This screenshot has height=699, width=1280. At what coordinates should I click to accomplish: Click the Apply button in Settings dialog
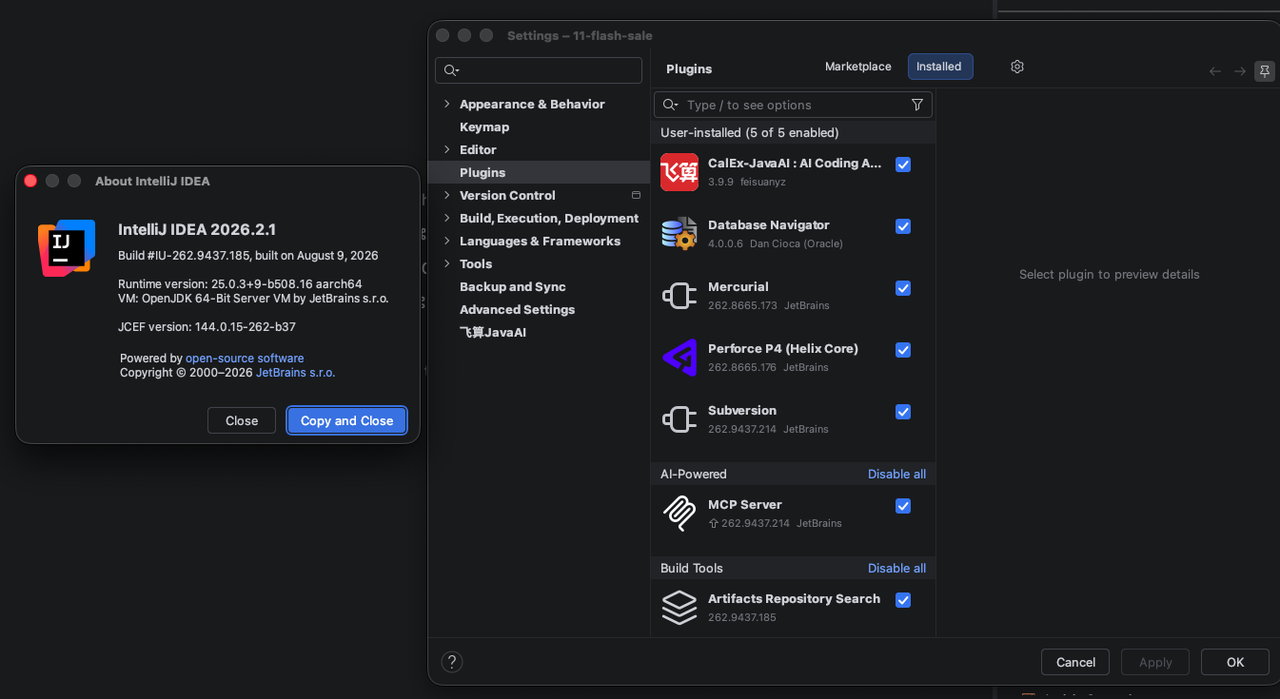1155,662
